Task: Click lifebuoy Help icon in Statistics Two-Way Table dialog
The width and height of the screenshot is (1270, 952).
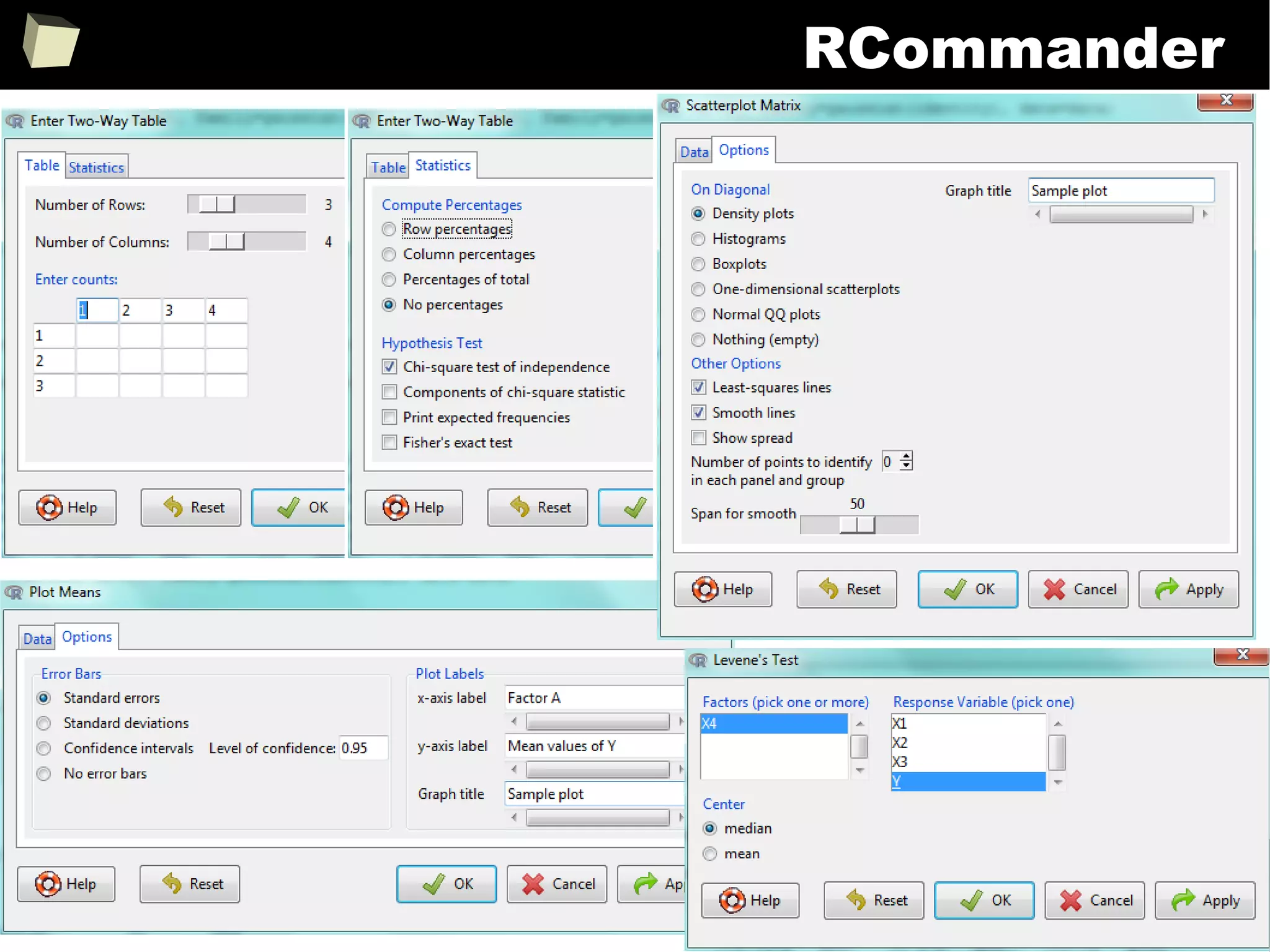Action: point(396,507)
